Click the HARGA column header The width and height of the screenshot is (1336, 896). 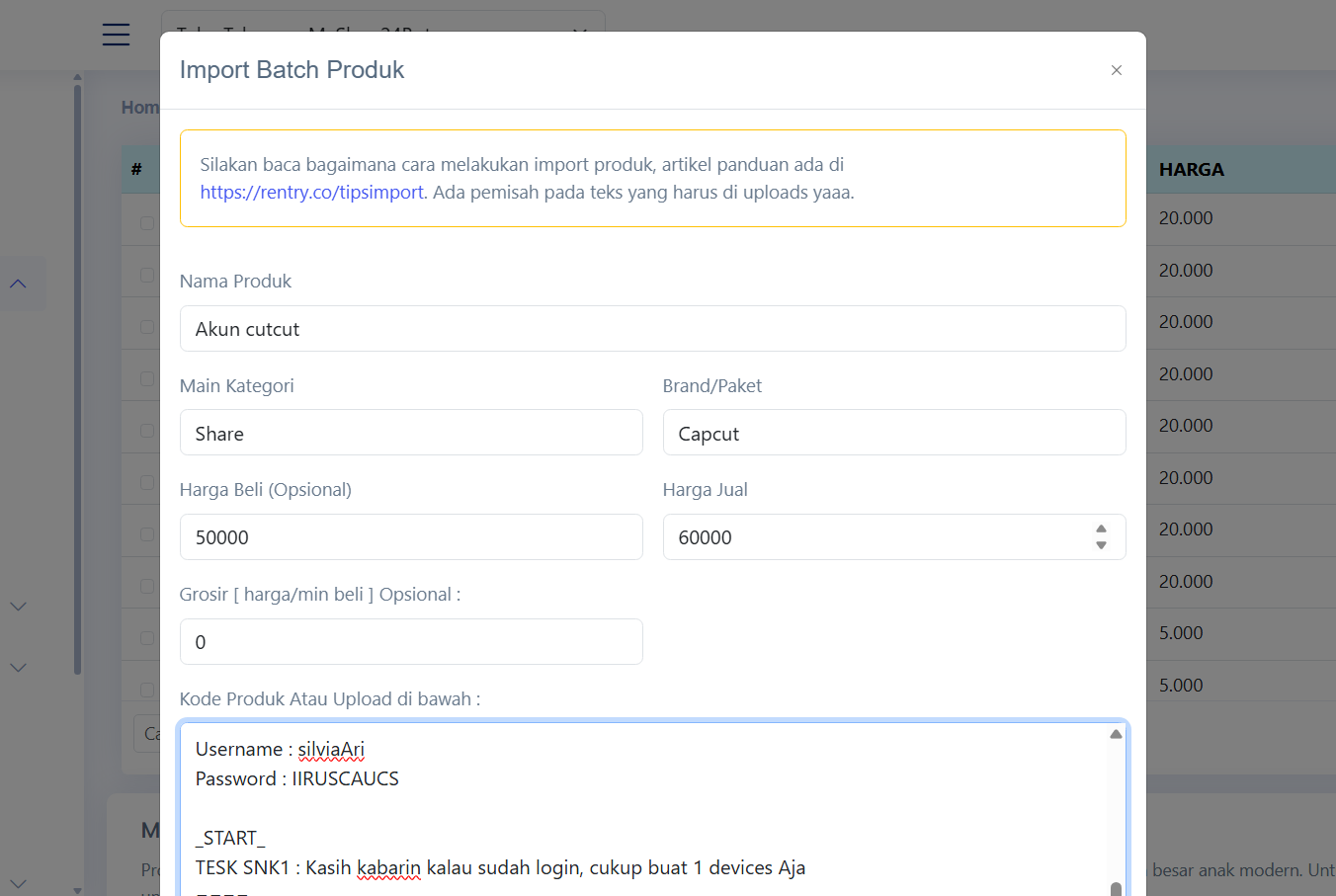(x=1192, y=169)
